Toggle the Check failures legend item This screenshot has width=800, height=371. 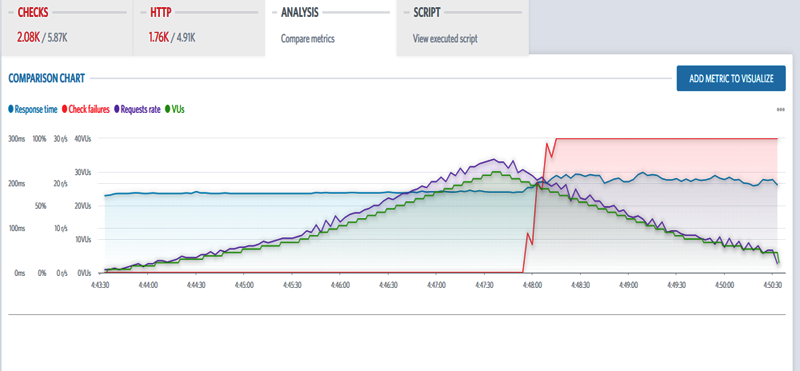pos(86,109)
